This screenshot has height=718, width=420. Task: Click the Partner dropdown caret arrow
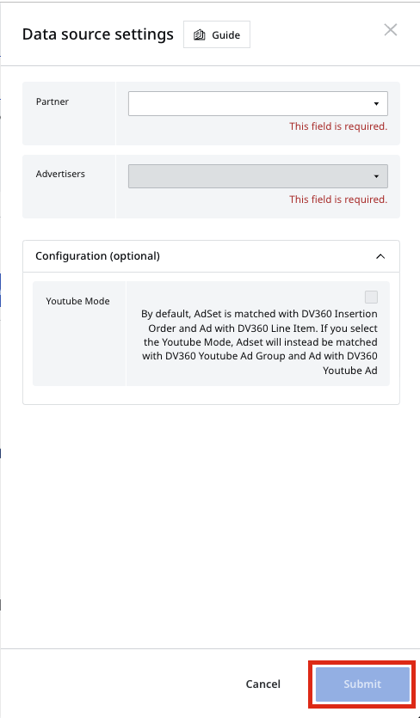click(x=376, y=104)
